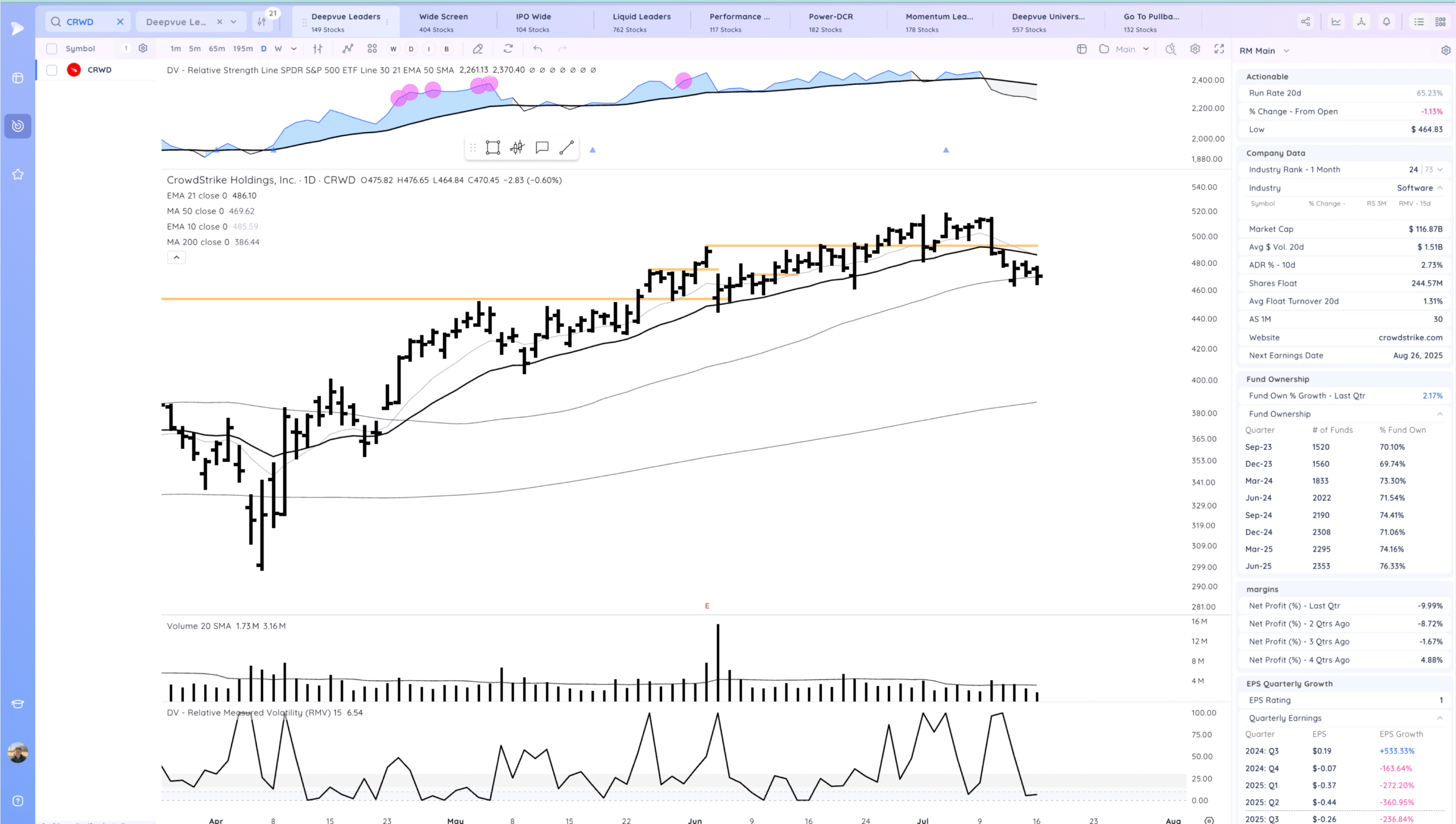Select the trend line drawing tool
1456x824 pixels.
pyautogui.click(x=566, y=148)
